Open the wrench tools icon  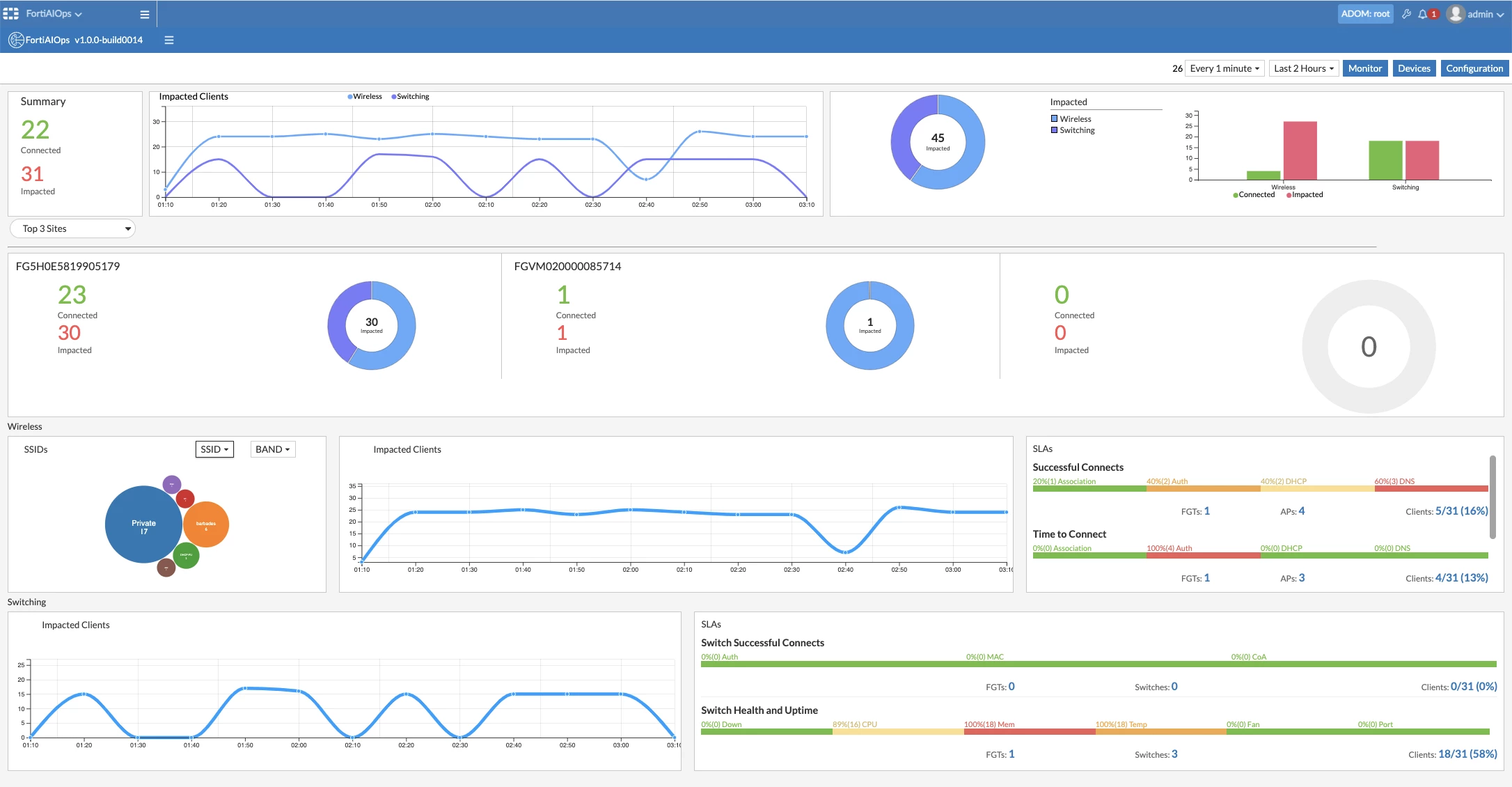point(1406,14)
